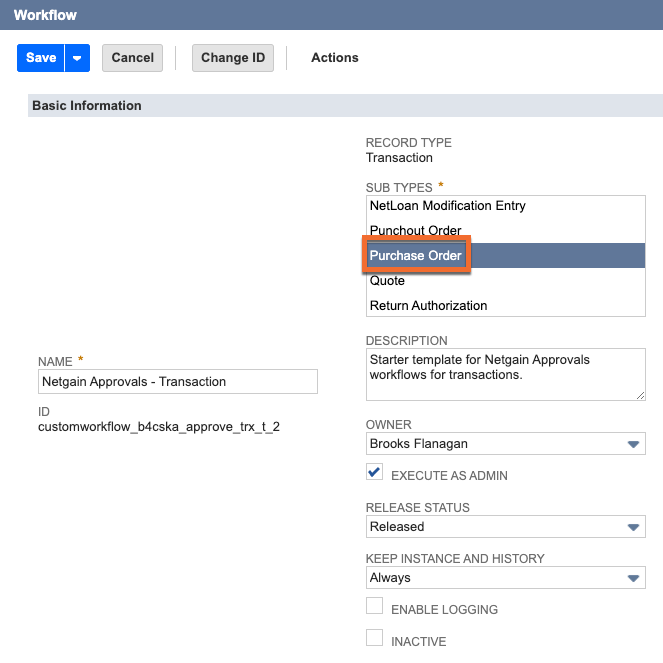This screenshot has width=663, height=663.
Task: Select Purchase Order in Sub Types list
Action: point(416,256)
